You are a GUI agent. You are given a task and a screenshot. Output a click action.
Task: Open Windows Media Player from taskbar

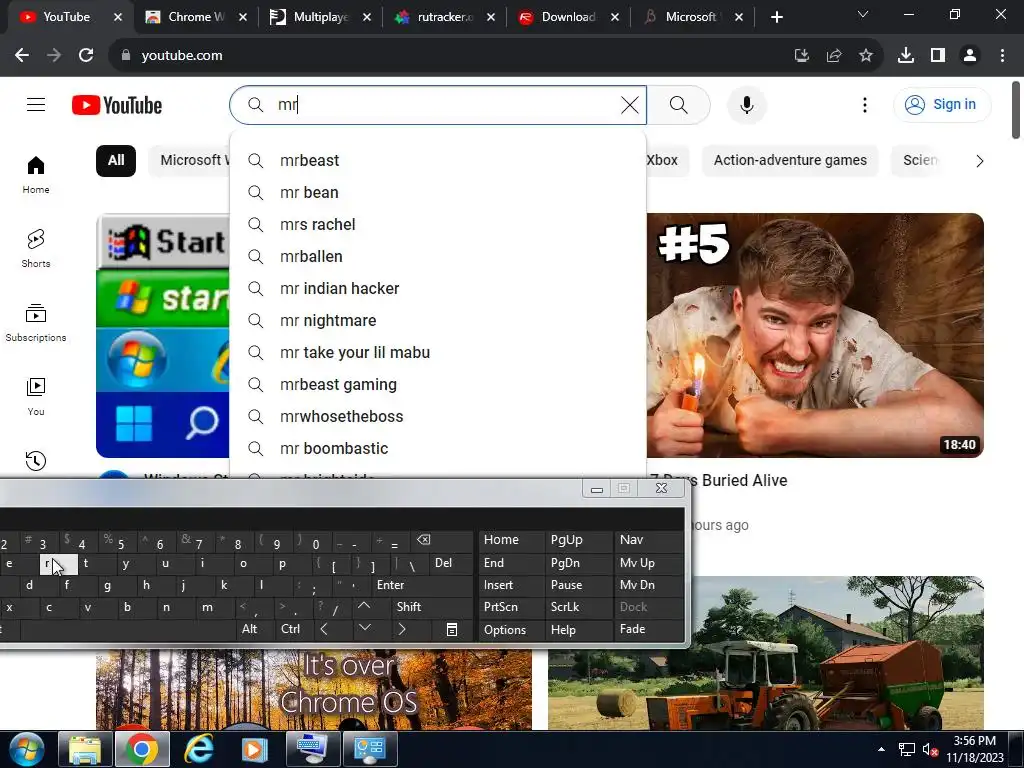pos(255,750)
